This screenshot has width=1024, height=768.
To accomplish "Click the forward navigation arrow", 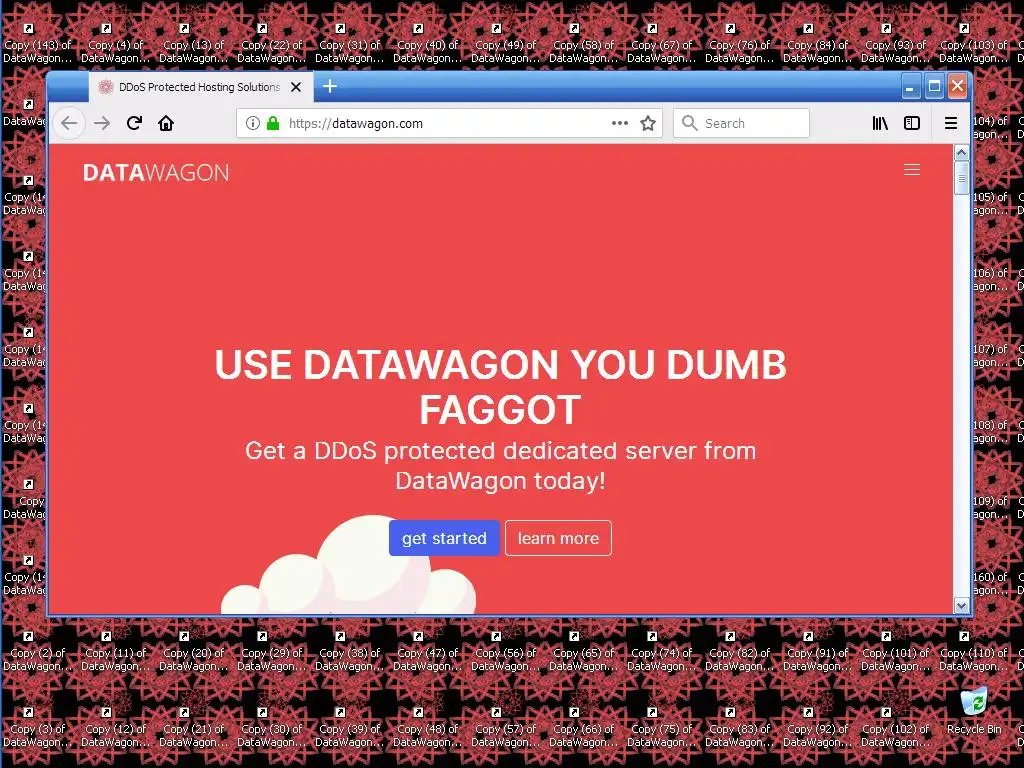I will click(102, 123).
